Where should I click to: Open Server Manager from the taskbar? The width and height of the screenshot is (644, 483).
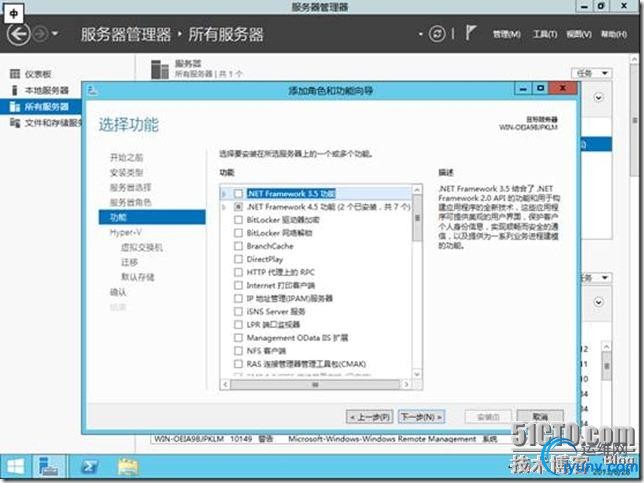[49, 467]
